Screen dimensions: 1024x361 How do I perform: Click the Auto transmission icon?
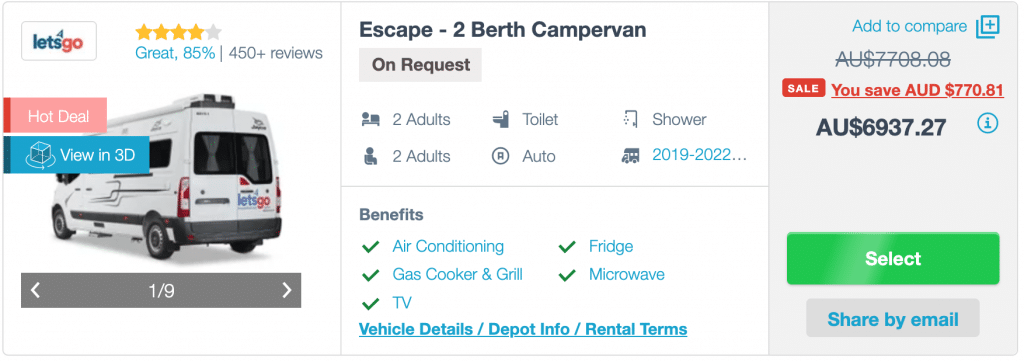coord(500,157)
